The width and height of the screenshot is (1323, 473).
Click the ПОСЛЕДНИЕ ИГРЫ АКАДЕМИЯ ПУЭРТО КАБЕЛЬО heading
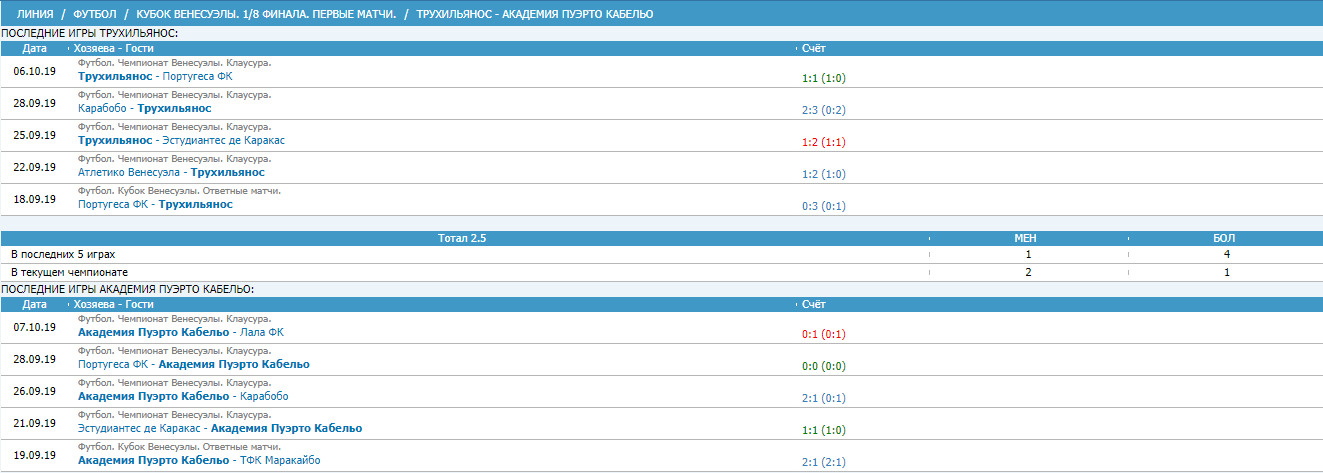tap(127, 289)
